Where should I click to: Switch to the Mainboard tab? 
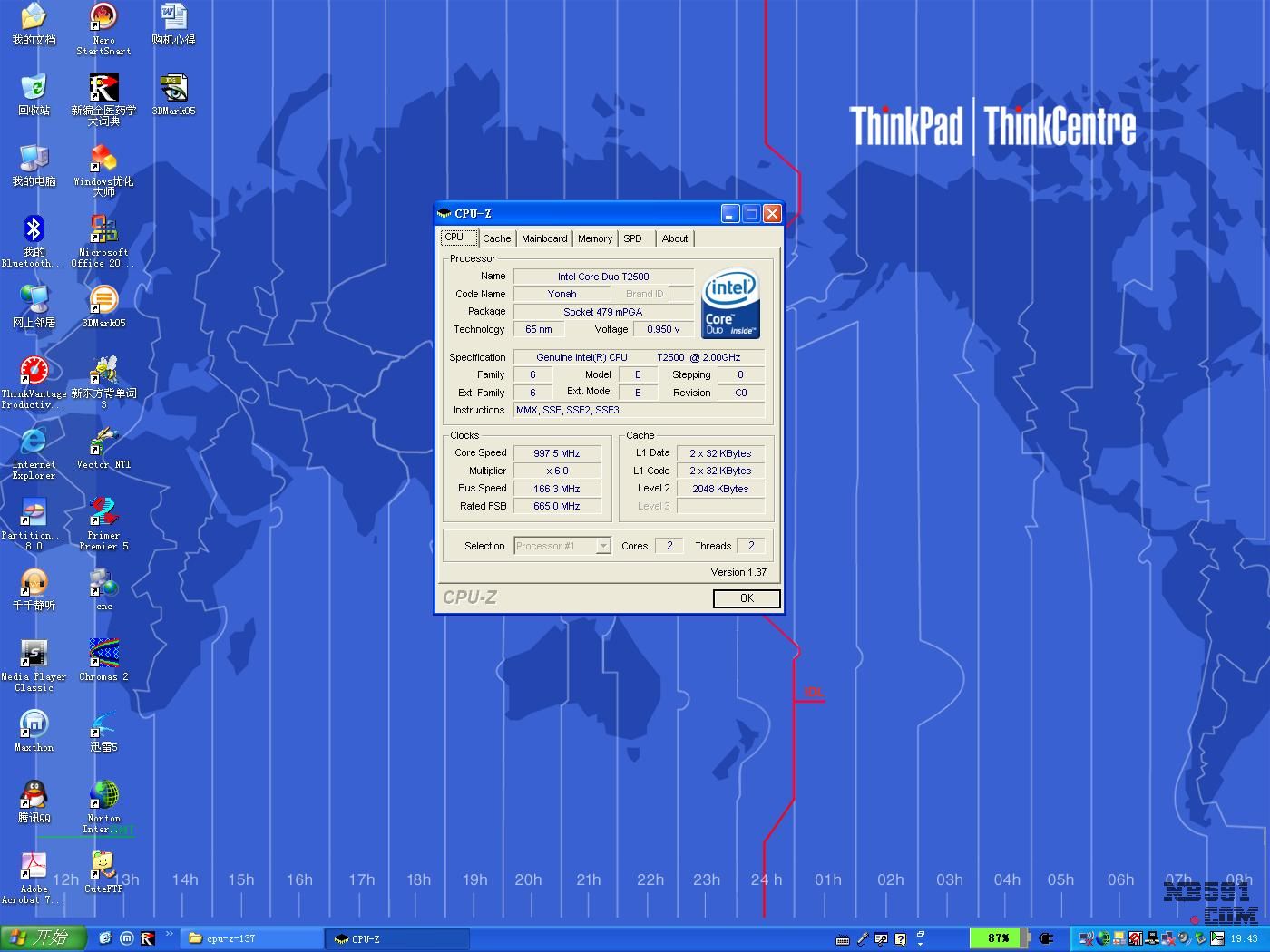coord(544,238)
